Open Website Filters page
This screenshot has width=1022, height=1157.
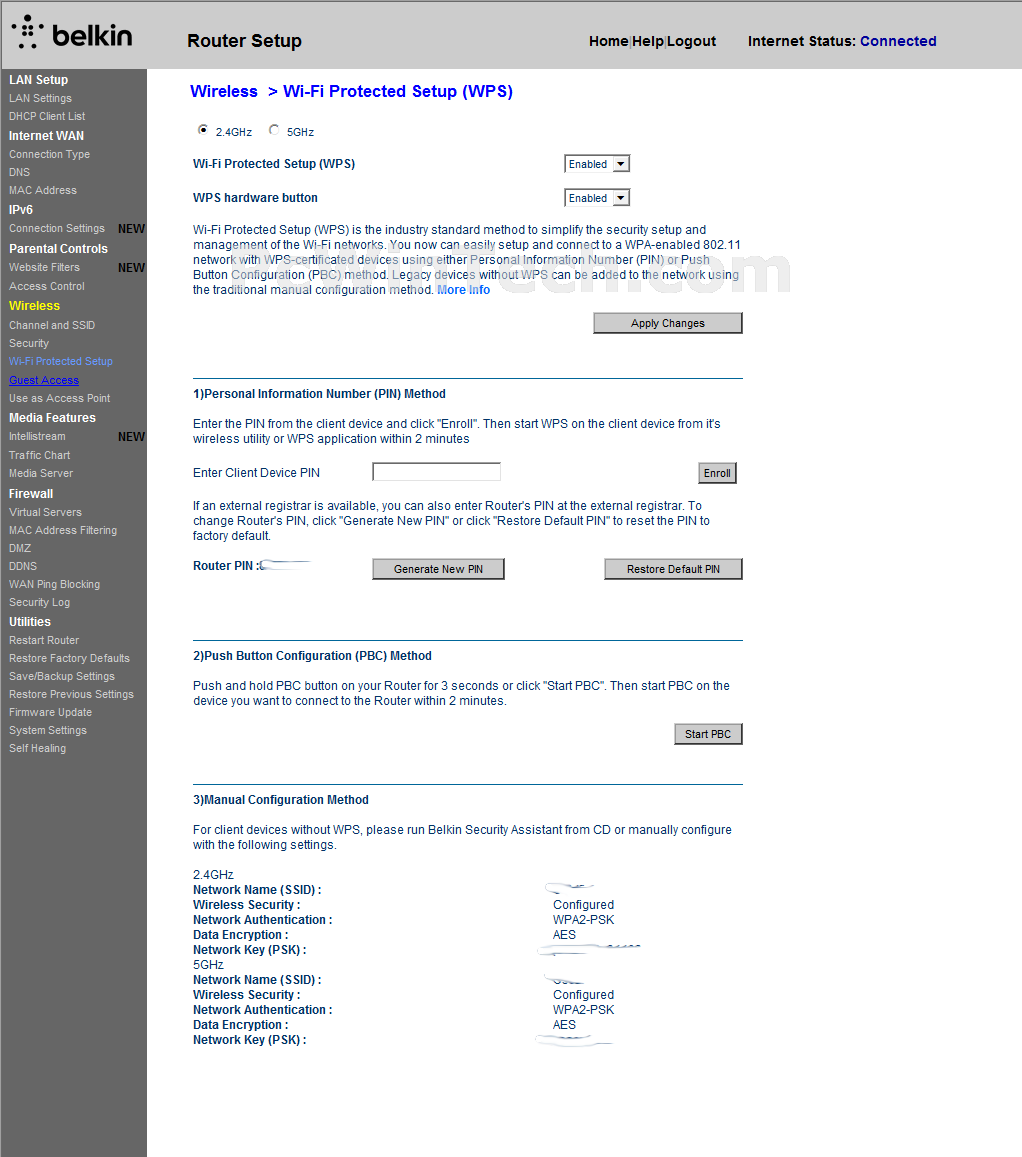point(44,267)
